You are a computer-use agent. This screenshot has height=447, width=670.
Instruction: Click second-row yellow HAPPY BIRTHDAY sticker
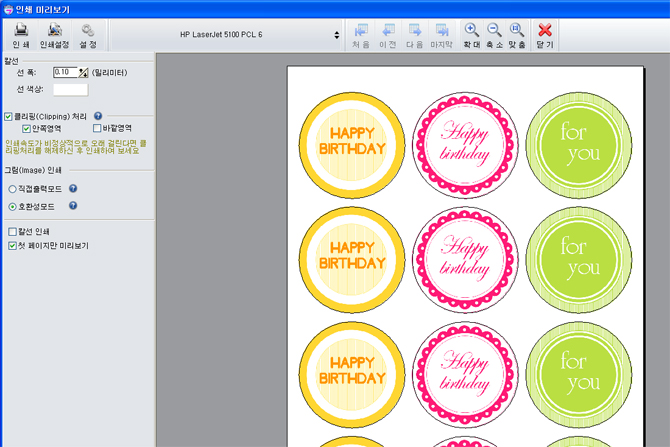[352, 260]
